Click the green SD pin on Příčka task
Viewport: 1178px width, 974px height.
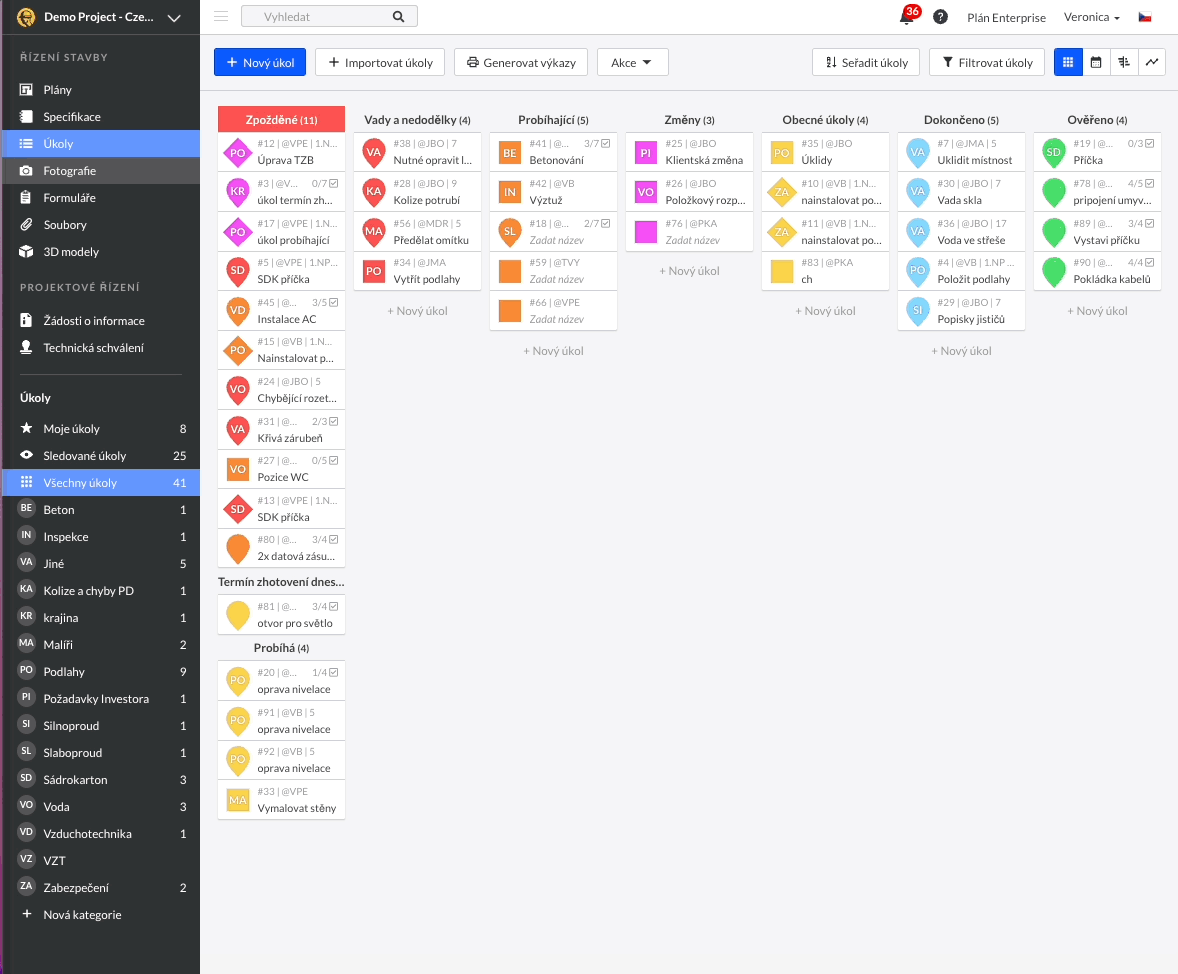pos(1053,152)
